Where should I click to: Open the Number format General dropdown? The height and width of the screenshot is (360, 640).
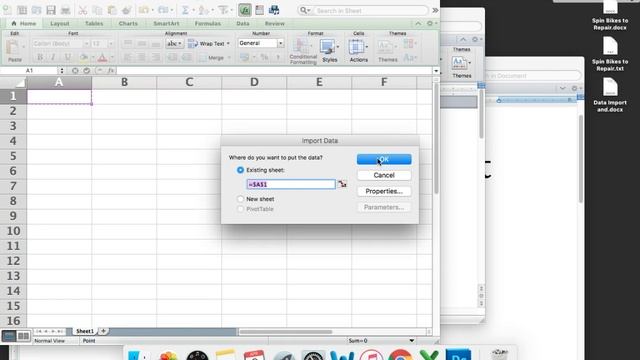pos(280,43)
